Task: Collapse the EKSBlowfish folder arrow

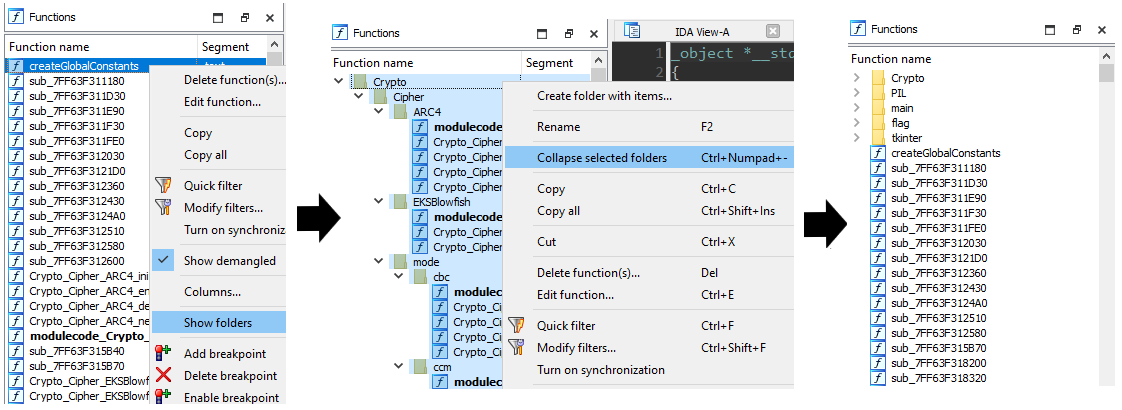Action: 379,202
